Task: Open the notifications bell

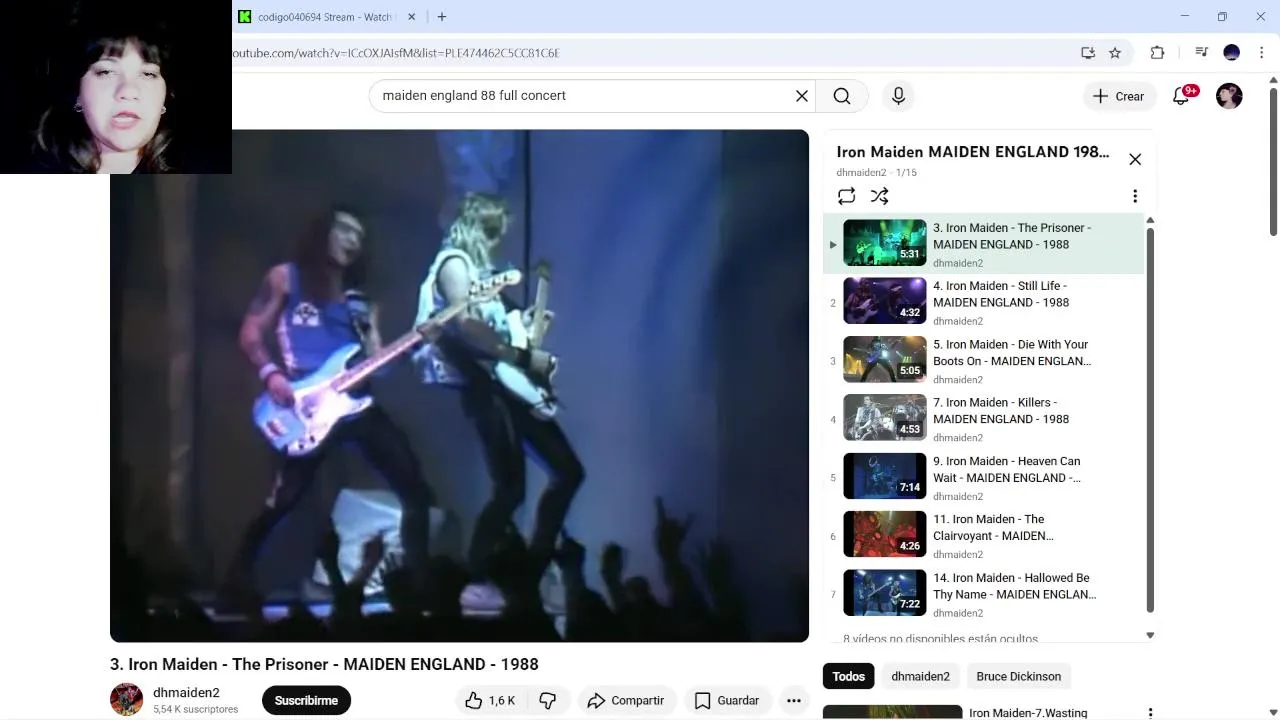Action: 1181,96
